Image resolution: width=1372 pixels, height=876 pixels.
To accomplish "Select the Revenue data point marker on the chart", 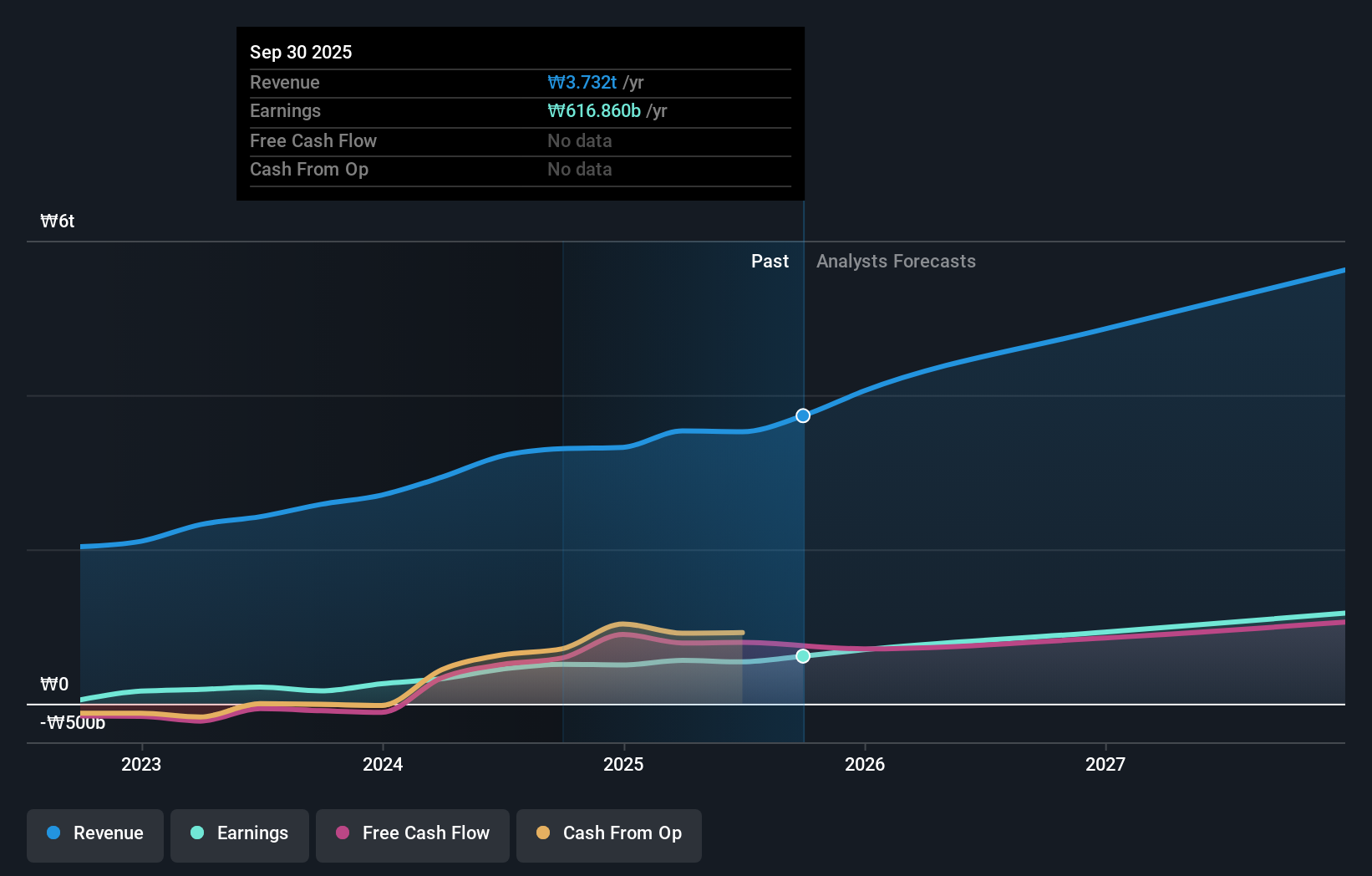I will click(x=802, y=415).
